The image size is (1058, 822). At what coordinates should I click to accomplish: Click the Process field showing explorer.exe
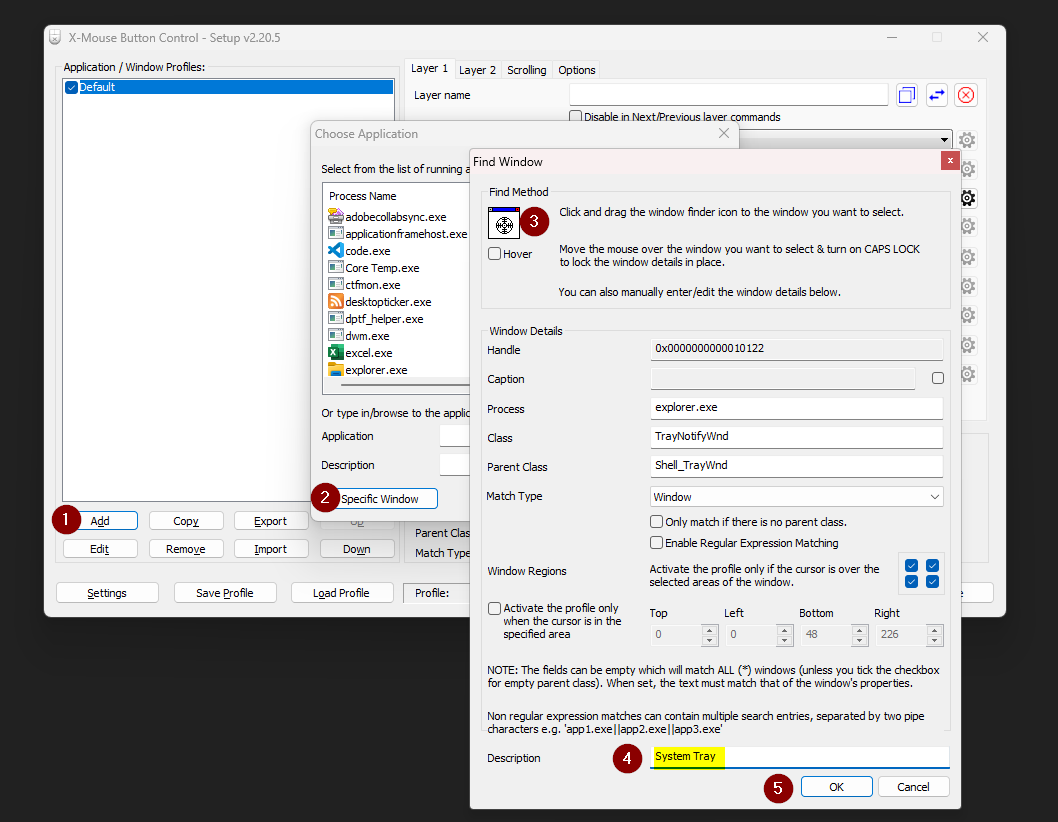coord(797,408)
